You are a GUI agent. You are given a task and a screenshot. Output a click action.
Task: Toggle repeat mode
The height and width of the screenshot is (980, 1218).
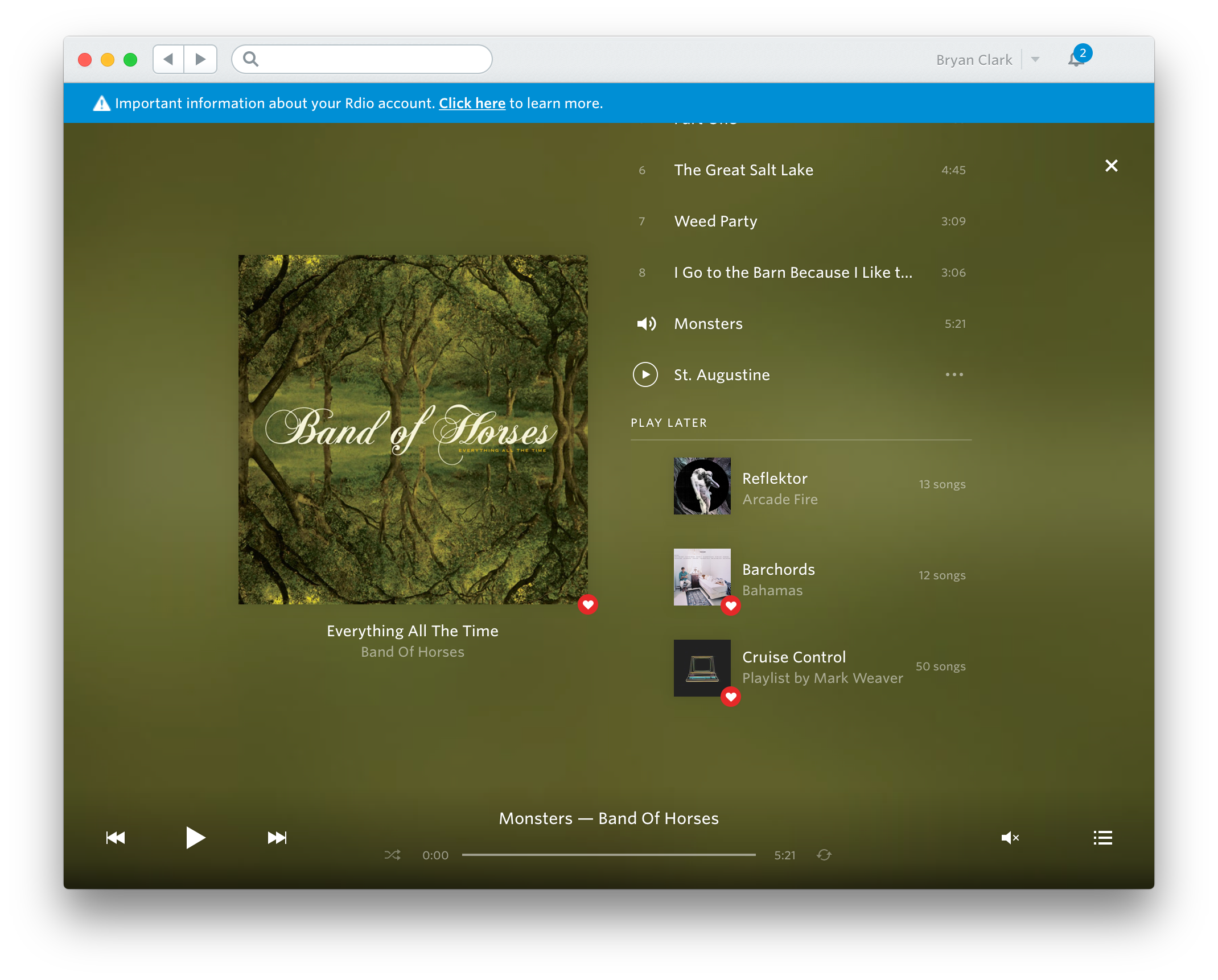[x=824, y=855]
